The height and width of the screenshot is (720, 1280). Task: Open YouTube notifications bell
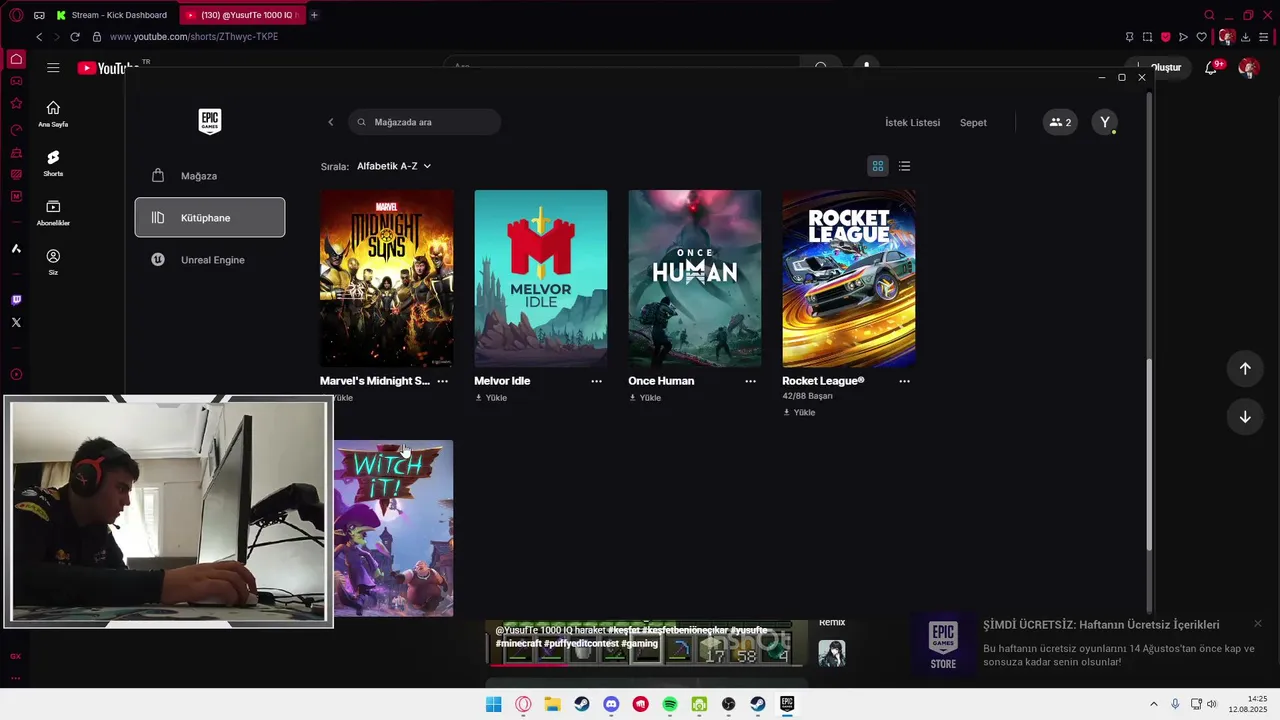(1211, 68)
